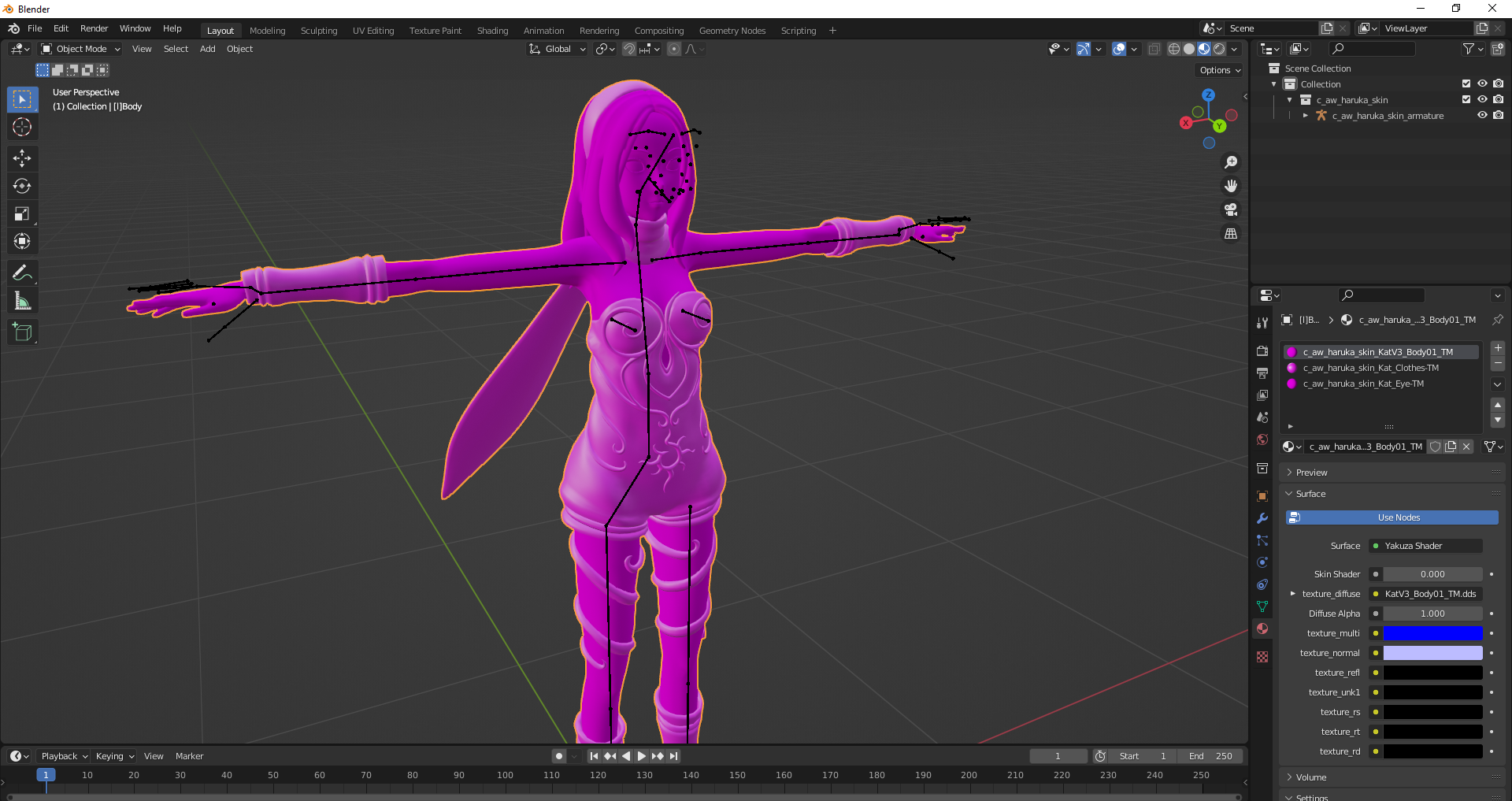1512x801 pixels.
Task: Add a new material slot with plus
Action: (1498, 347)
